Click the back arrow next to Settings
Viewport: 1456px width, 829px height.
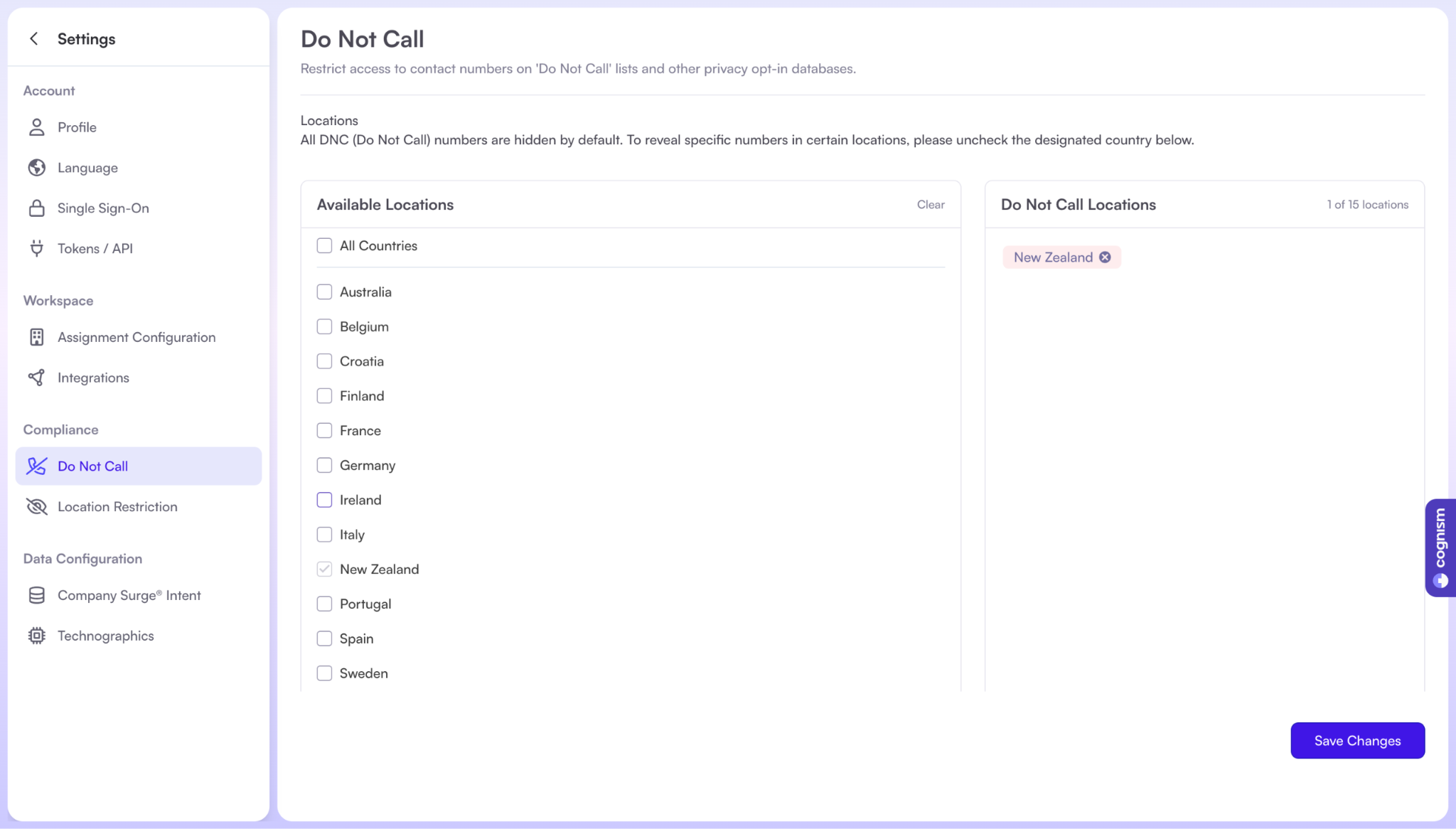(x=33, y=39)
